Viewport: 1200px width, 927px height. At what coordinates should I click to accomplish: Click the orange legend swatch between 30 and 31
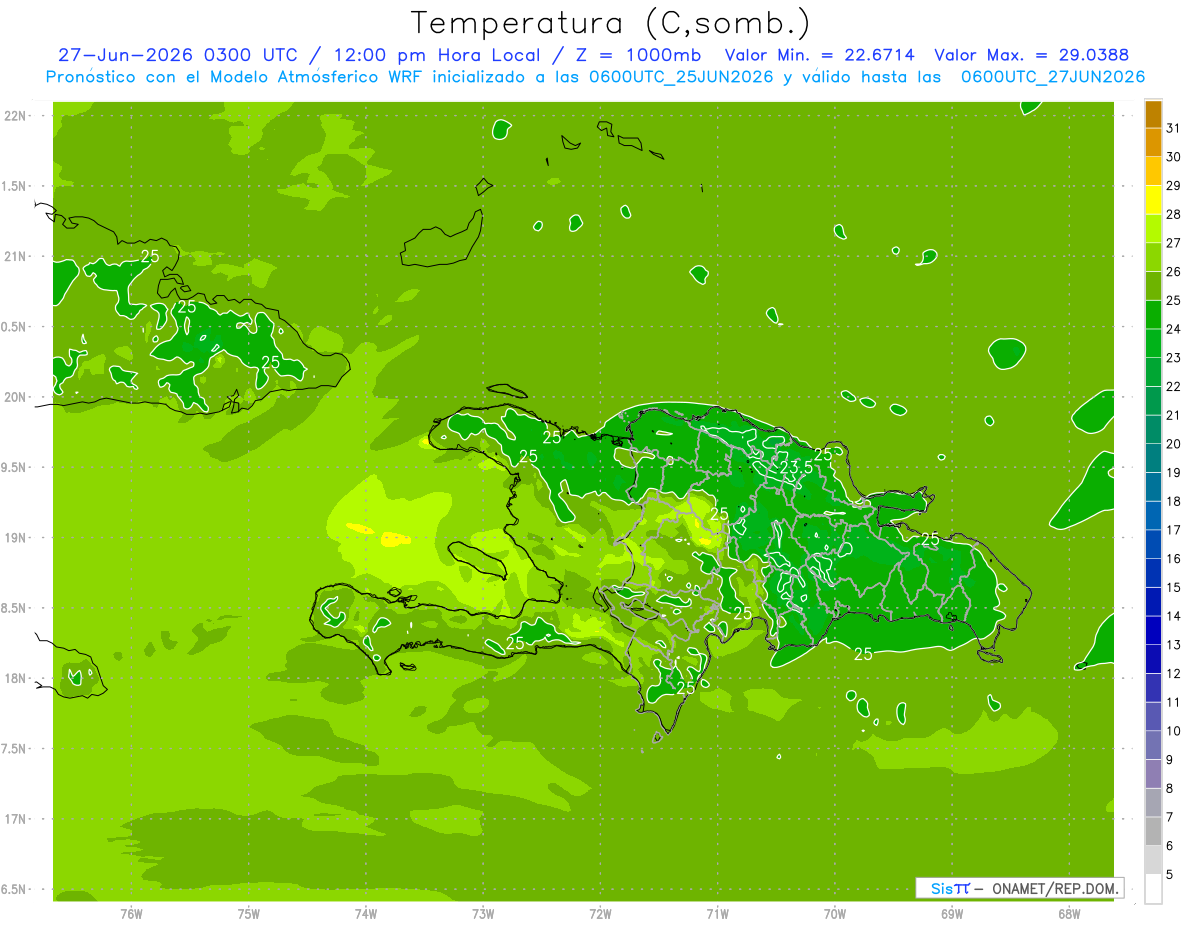point(1153,142)
